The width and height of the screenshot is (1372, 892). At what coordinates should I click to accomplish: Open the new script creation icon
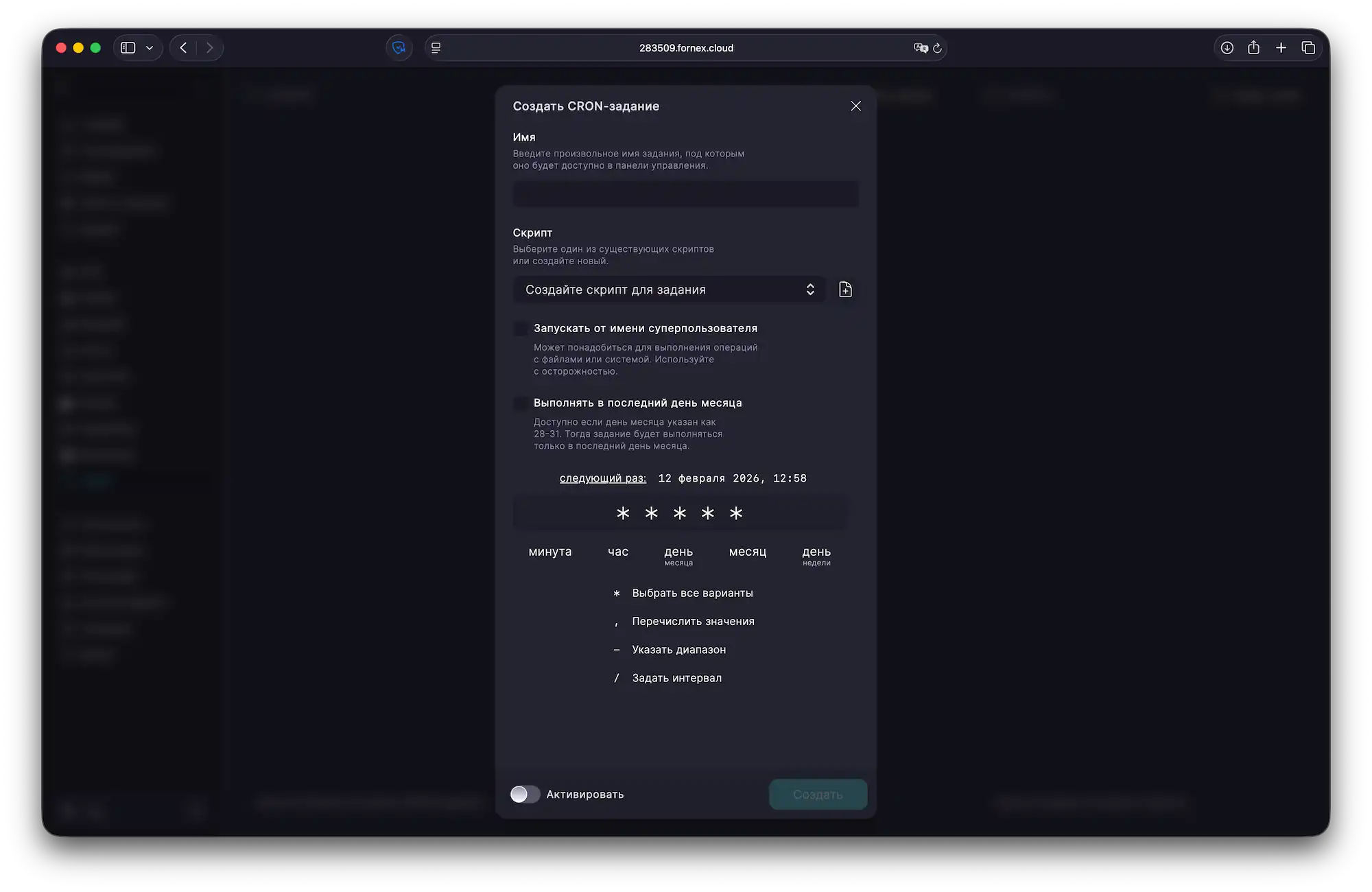(845, 289)
